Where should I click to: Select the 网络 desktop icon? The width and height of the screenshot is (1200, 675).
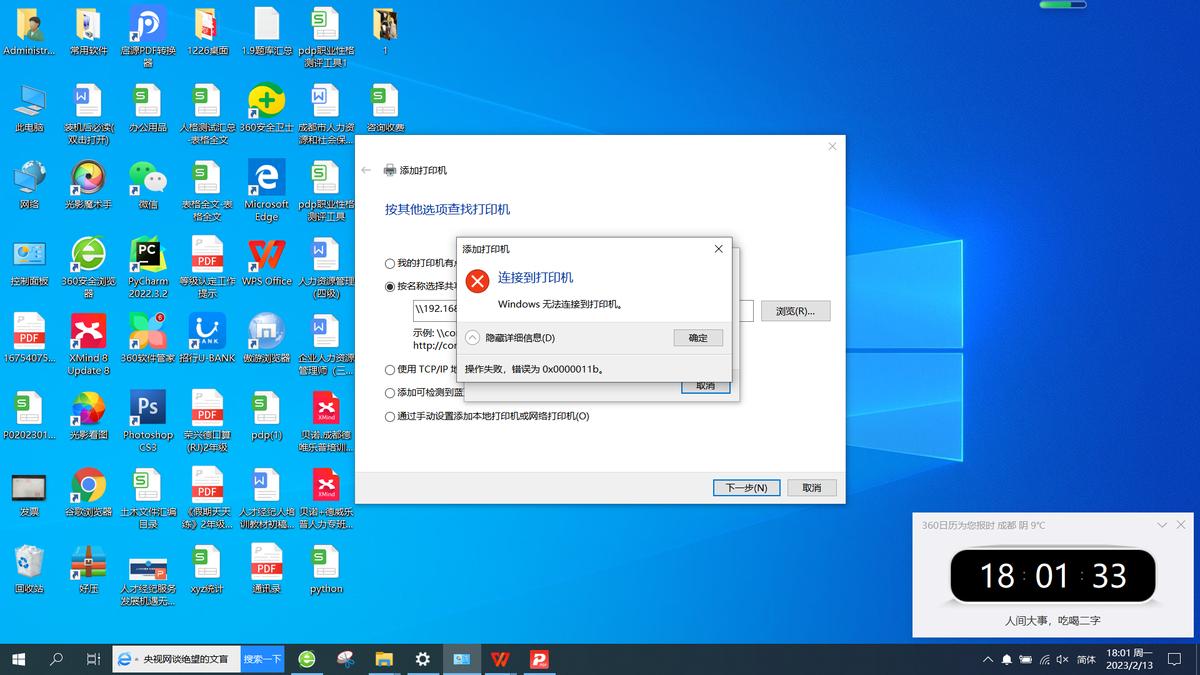tap(29, 185)
